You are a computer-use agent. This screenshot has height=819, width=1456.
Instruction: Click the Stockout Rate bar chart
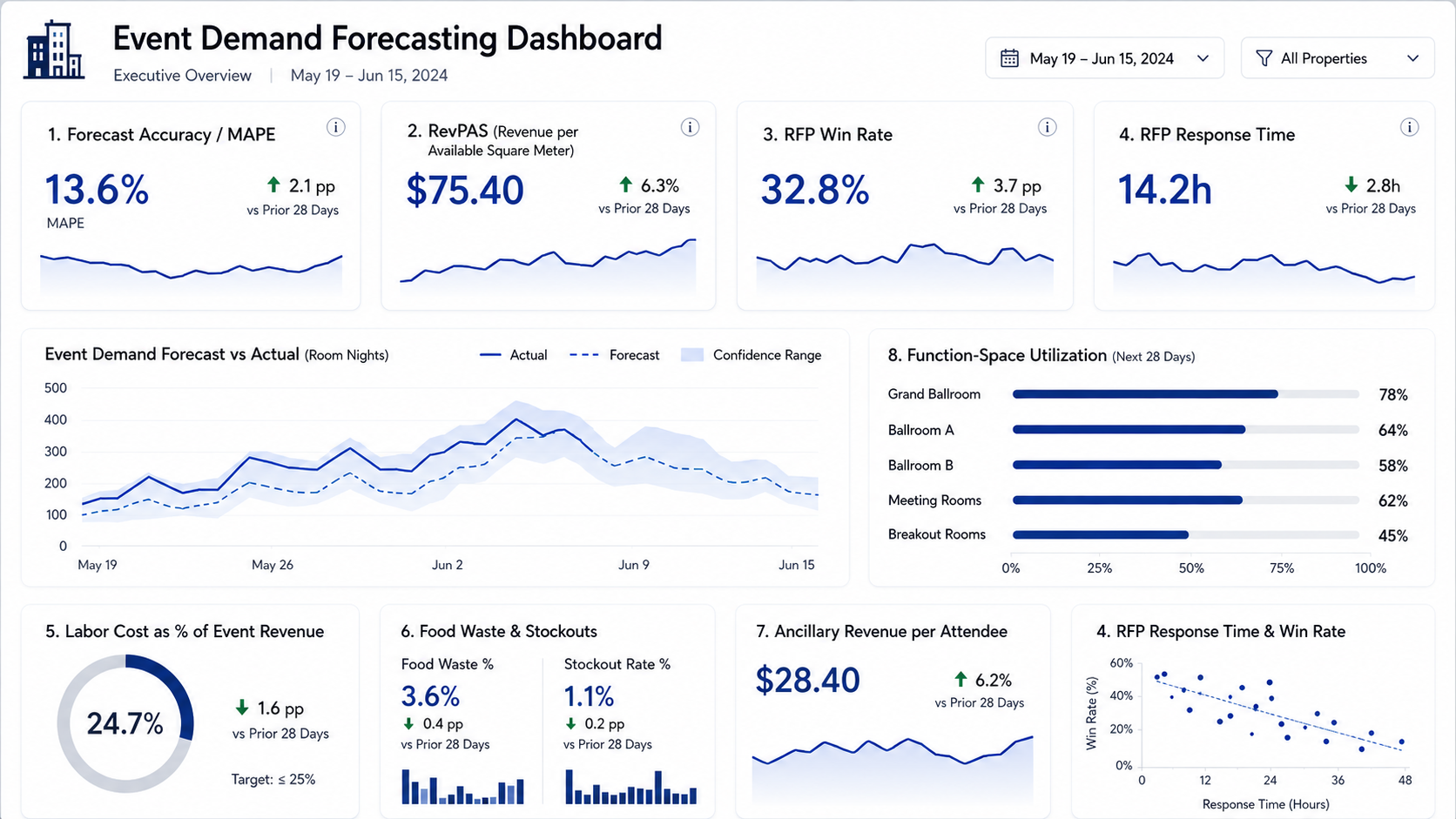(x=631, y=786)
